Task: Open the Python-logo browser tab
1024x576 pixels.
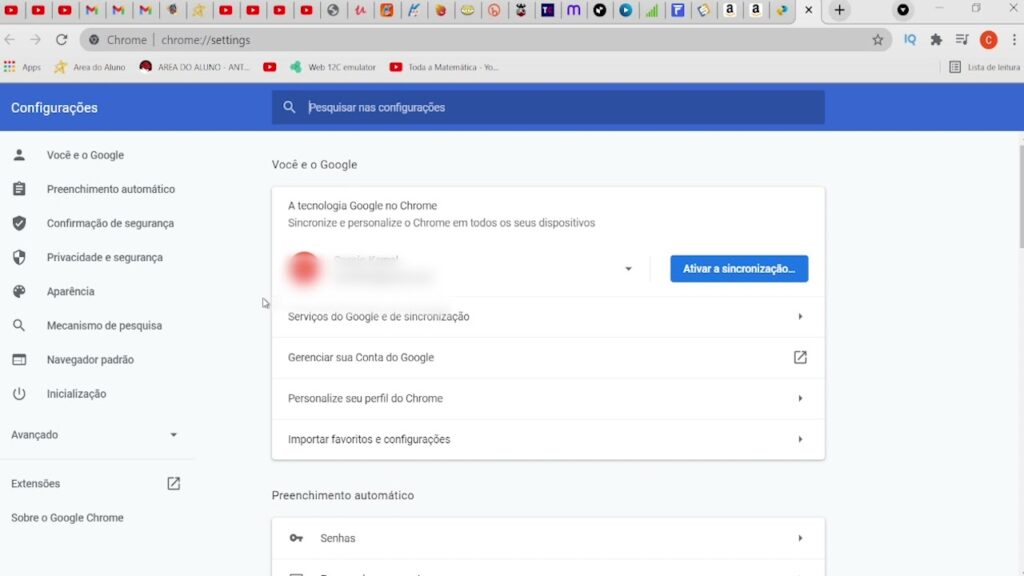Action: click(782, 10)
